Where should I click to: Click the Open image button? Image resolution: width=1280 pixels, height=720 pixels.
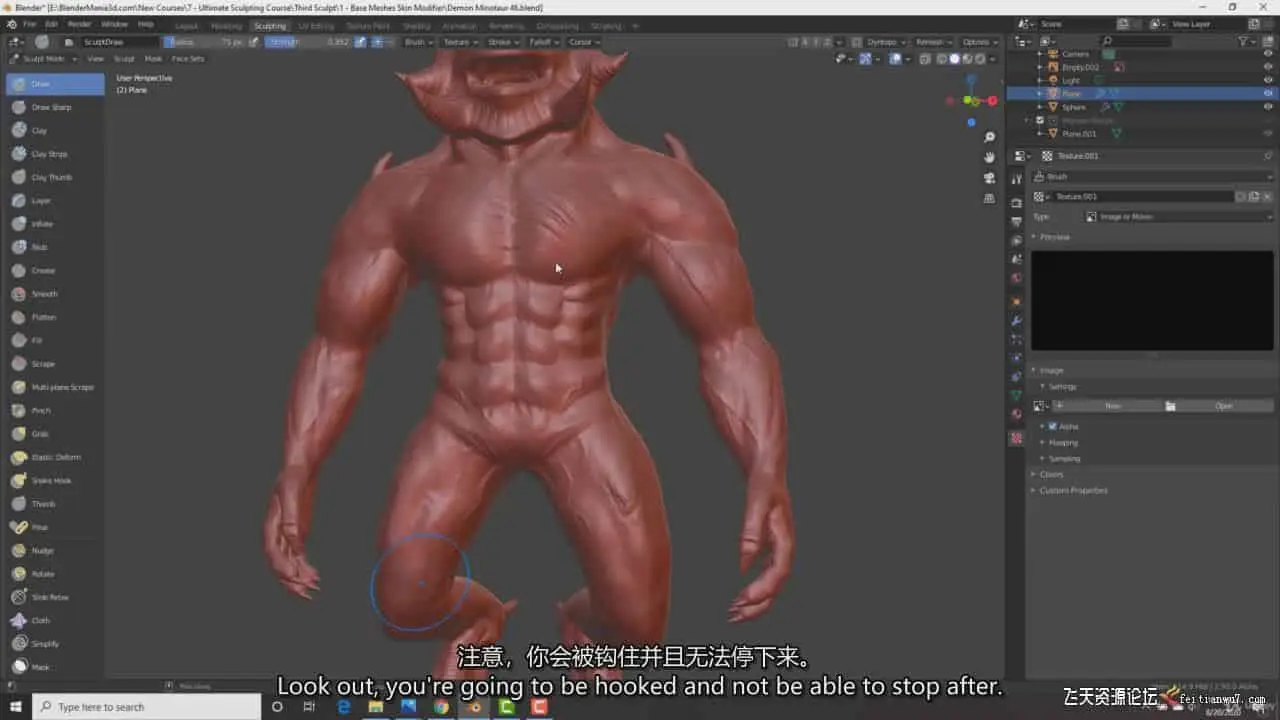pos(1218,406)
